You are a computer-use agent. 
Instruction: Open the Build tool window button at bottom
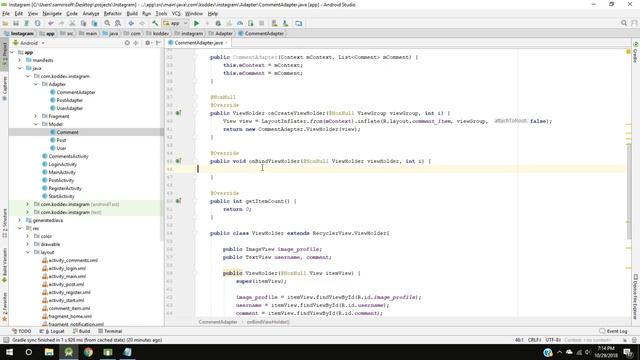82,331
